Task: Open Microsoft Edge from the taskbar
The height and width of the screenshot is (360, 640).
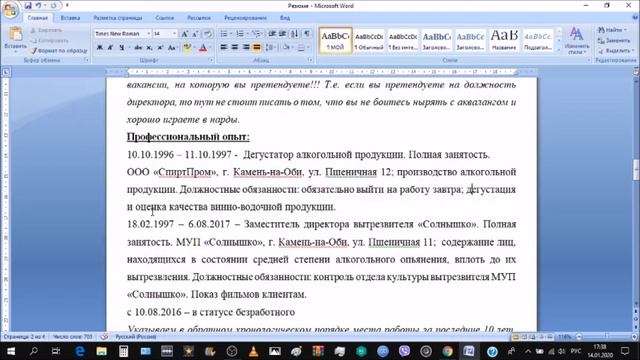Action: tap(80, 351)
